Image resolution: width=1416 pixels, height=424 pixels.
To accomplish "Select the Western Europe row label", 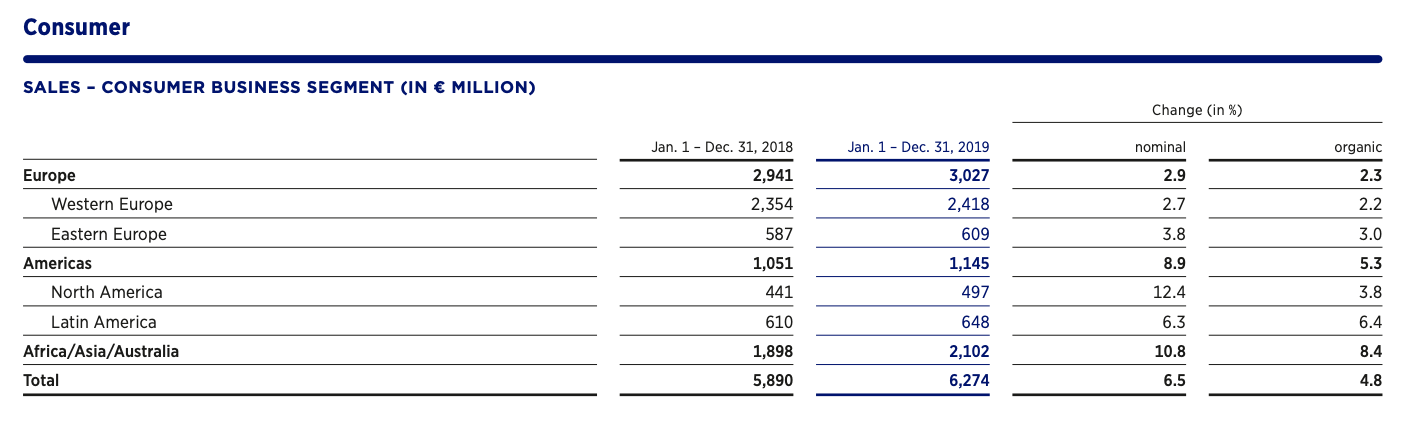I will tap(111, 204).
